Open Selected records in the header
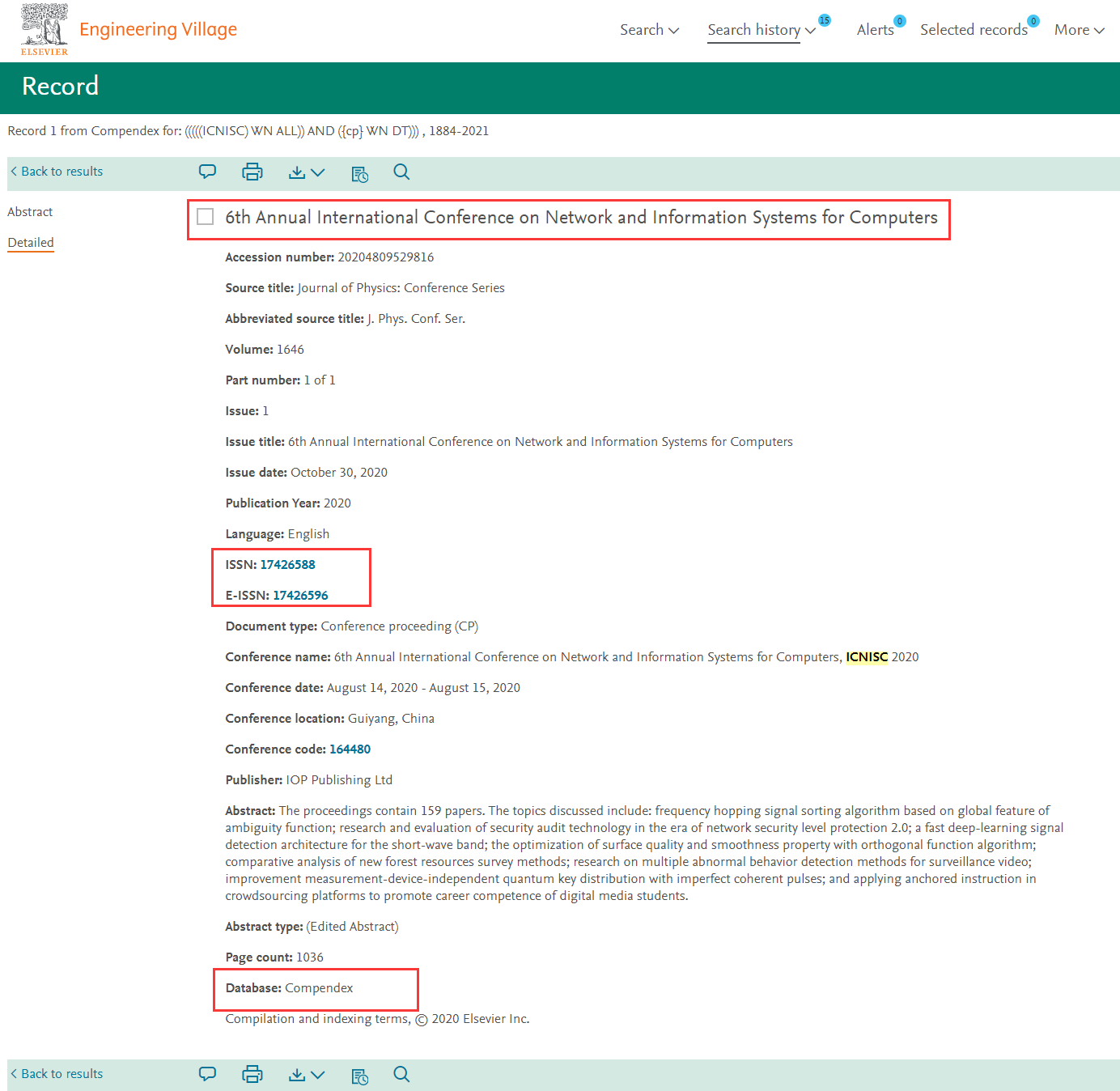 (x=974, y=30)
